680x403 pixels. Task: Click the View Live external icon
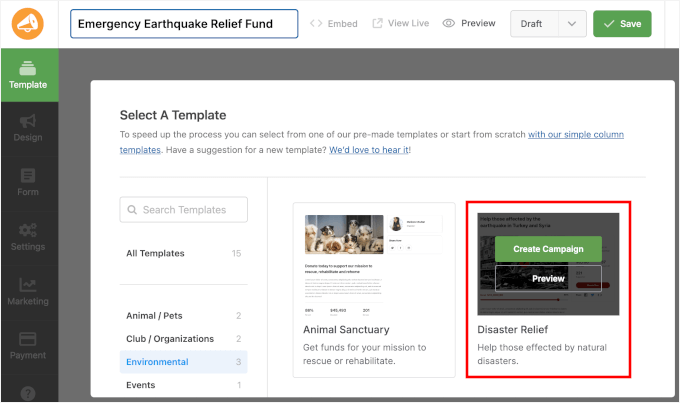tap(378, 23)
